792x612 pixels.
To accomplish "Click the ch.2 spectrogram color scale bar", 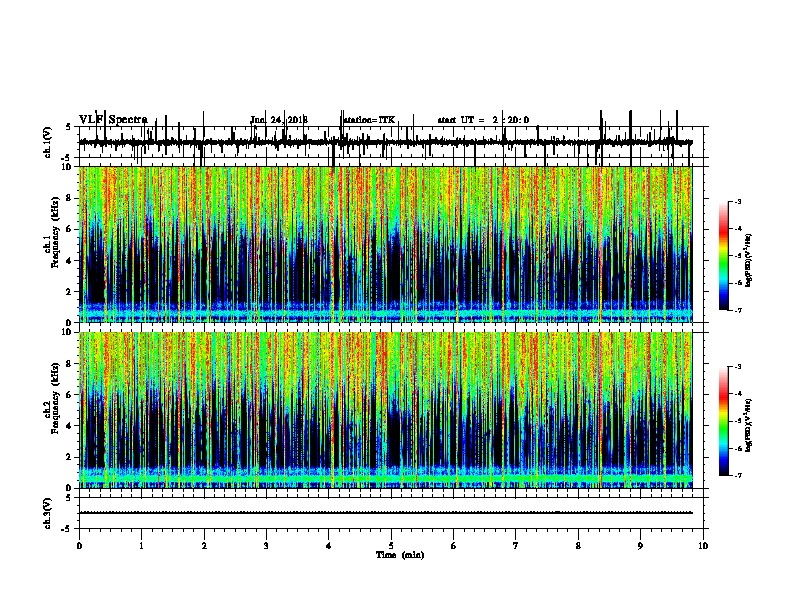I will pos(724,421).
